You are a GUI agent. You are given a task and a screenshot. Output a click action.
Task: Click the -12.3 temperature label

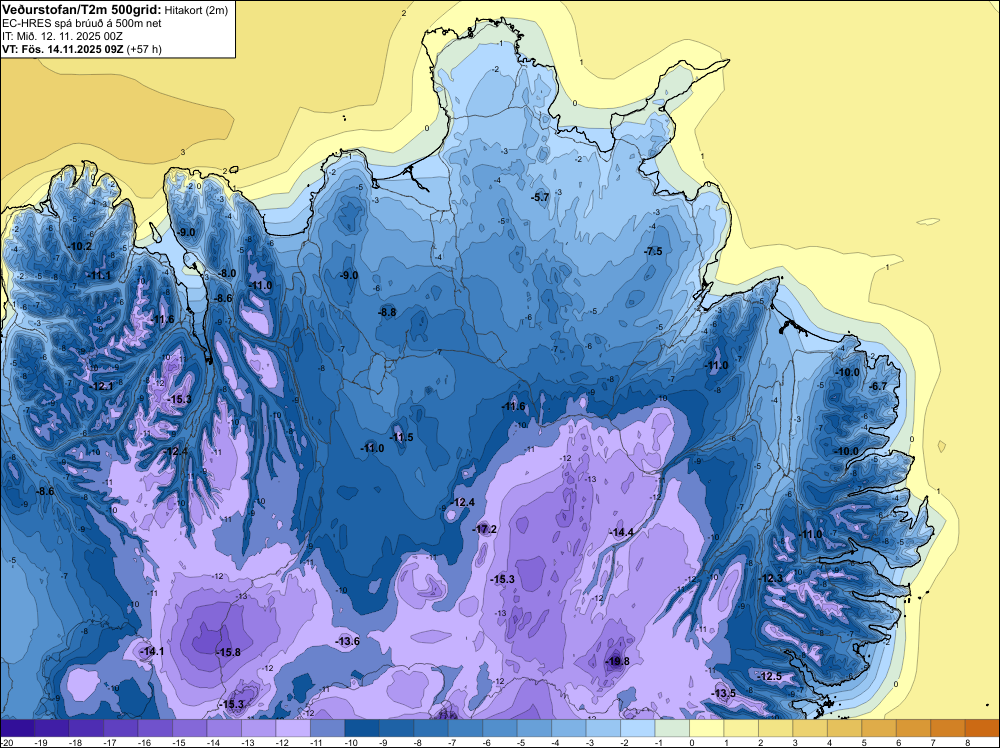pyautogui.click(x=771, y=578)
